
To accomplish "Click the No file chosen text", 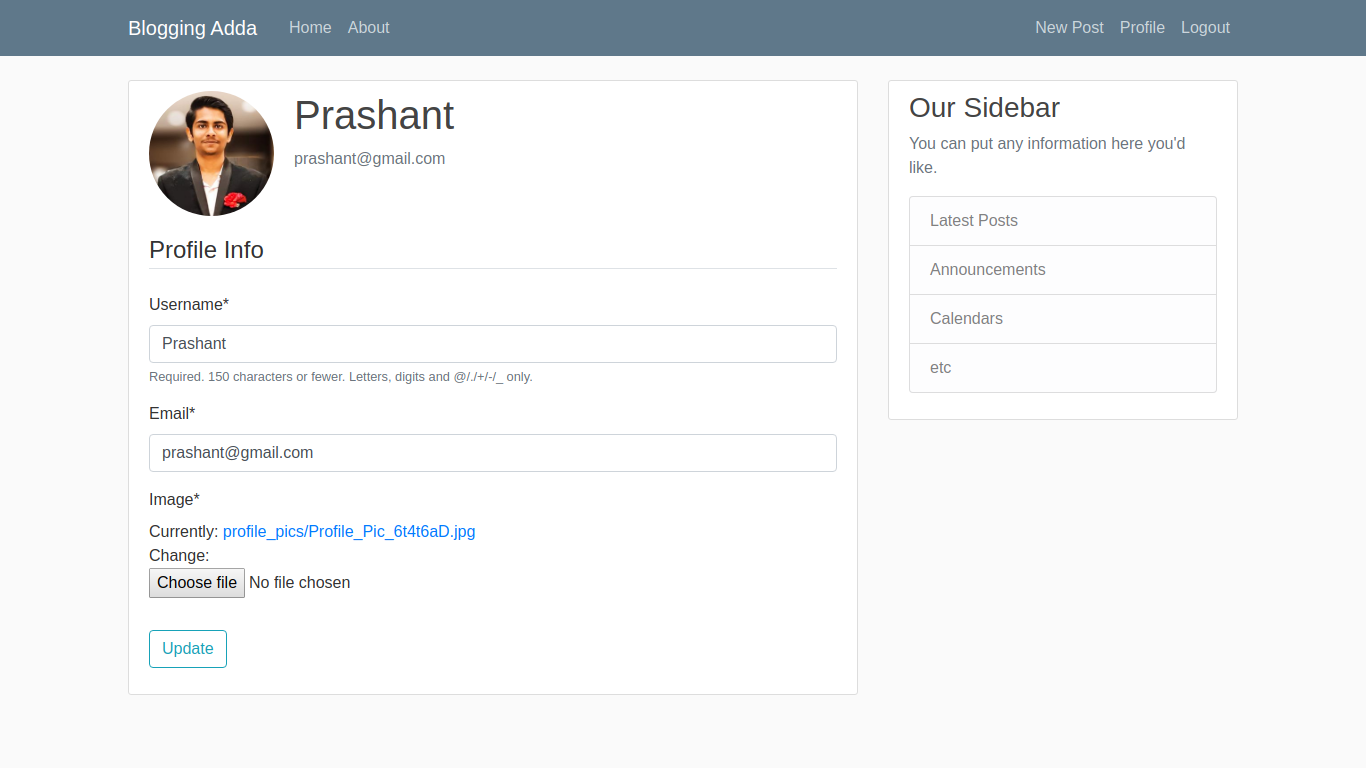I will pos(299,583).
